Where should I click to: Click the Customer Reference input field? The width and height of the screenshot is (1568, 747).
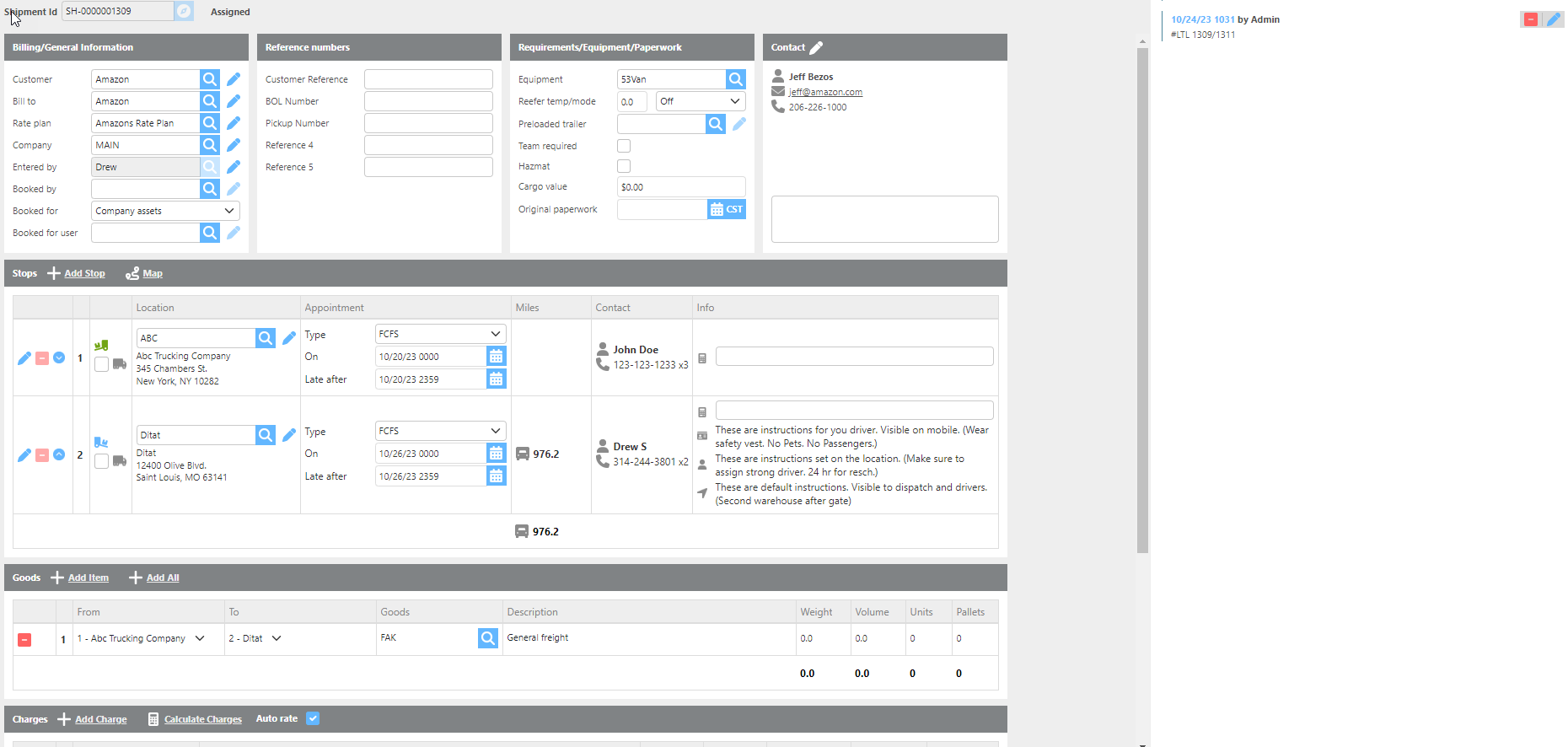(428, 79)
